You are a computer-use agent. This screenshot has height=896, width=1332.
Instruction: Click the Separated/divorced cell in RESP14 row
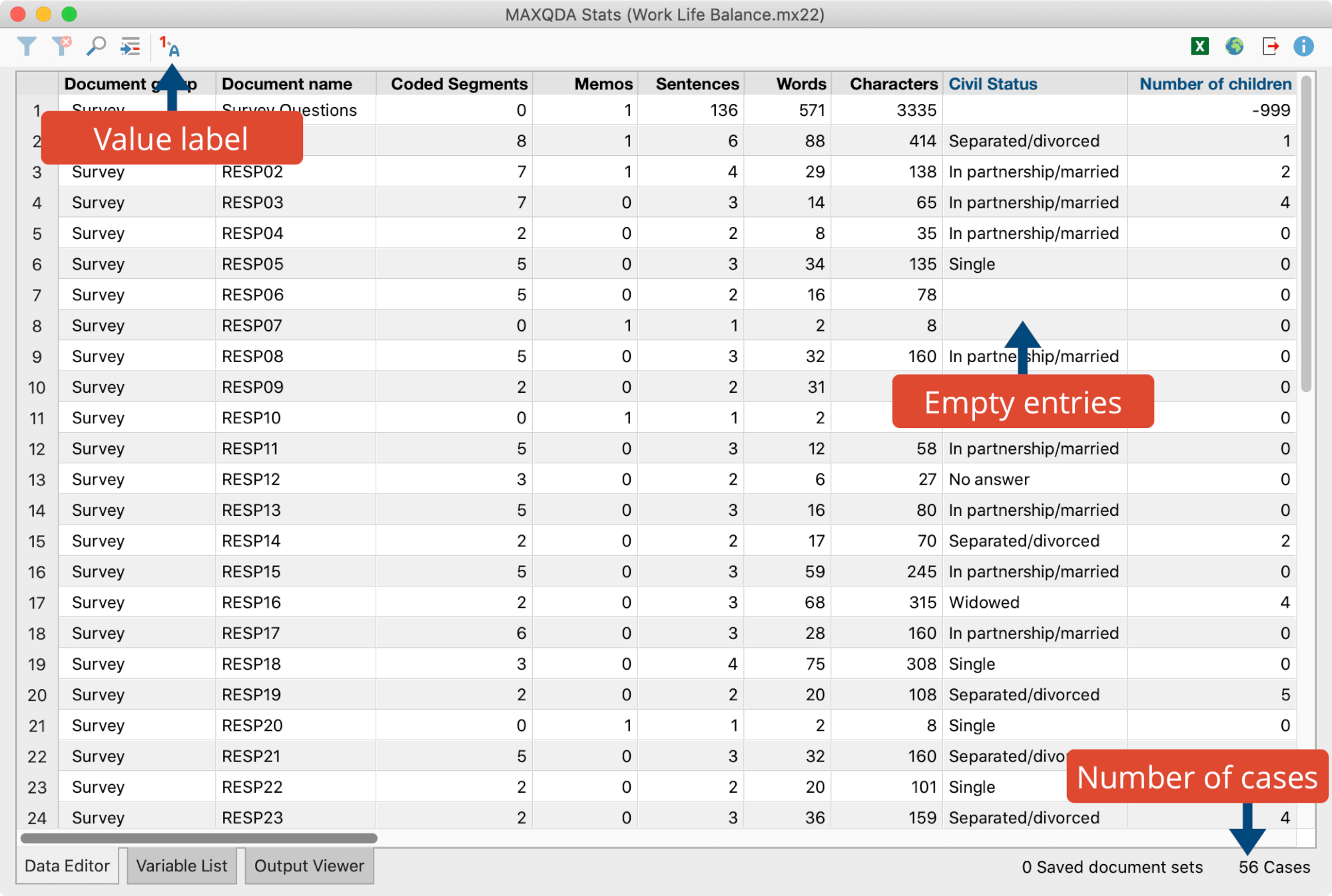(x=1034, y=541)
